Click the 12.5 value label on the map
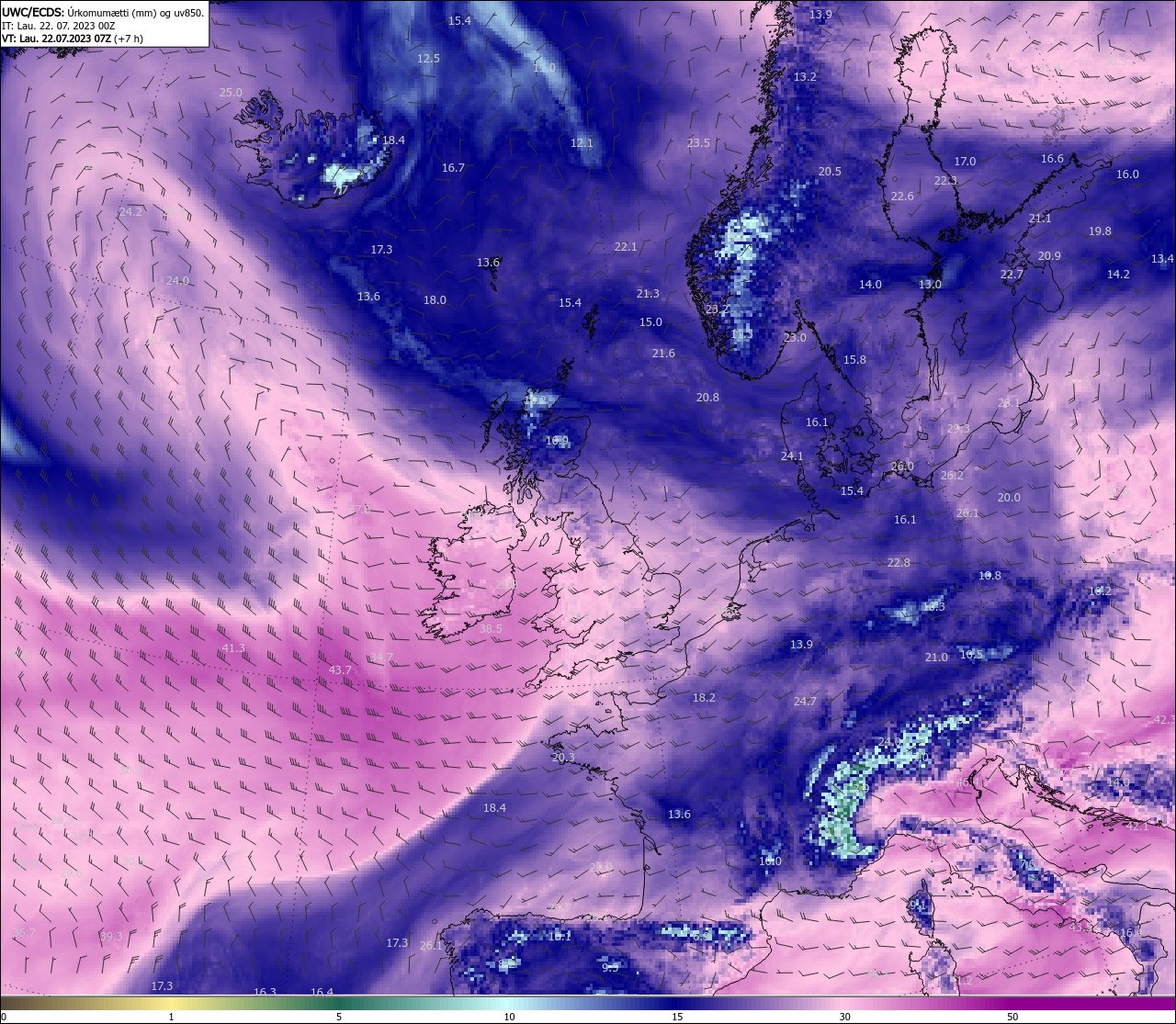The height and width of the screenshot is (1024, 1176). click(x=428, y=59)
